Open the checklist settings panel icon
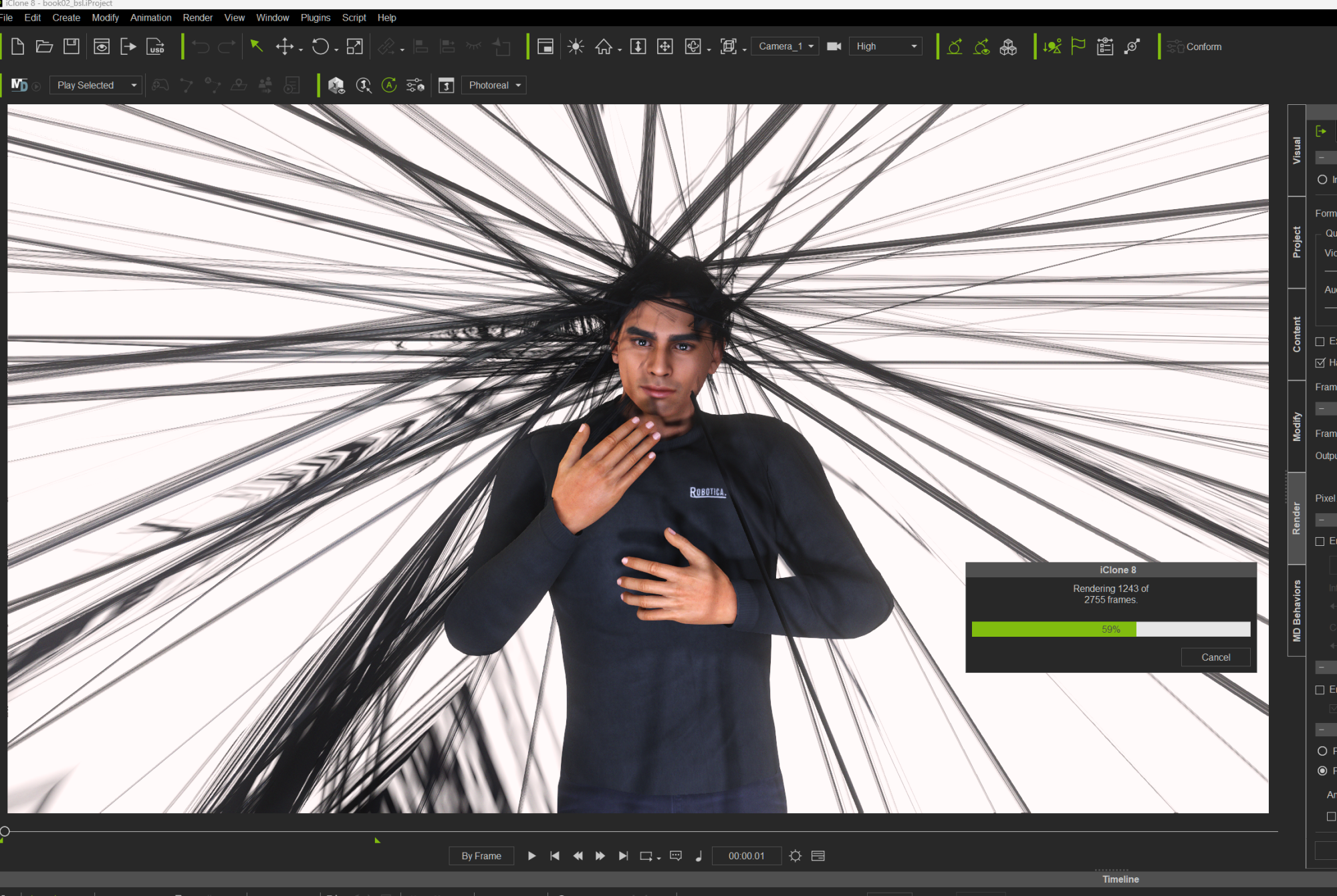 click(x=1105, y=47)
